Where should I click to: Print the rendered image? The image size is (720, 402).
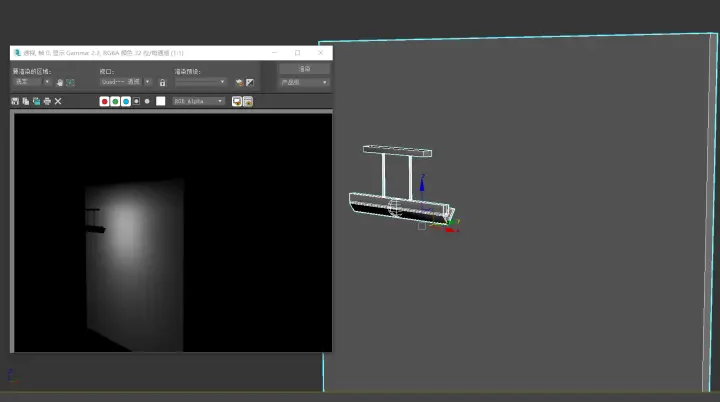pyautogui.click(x=47, y=101)
